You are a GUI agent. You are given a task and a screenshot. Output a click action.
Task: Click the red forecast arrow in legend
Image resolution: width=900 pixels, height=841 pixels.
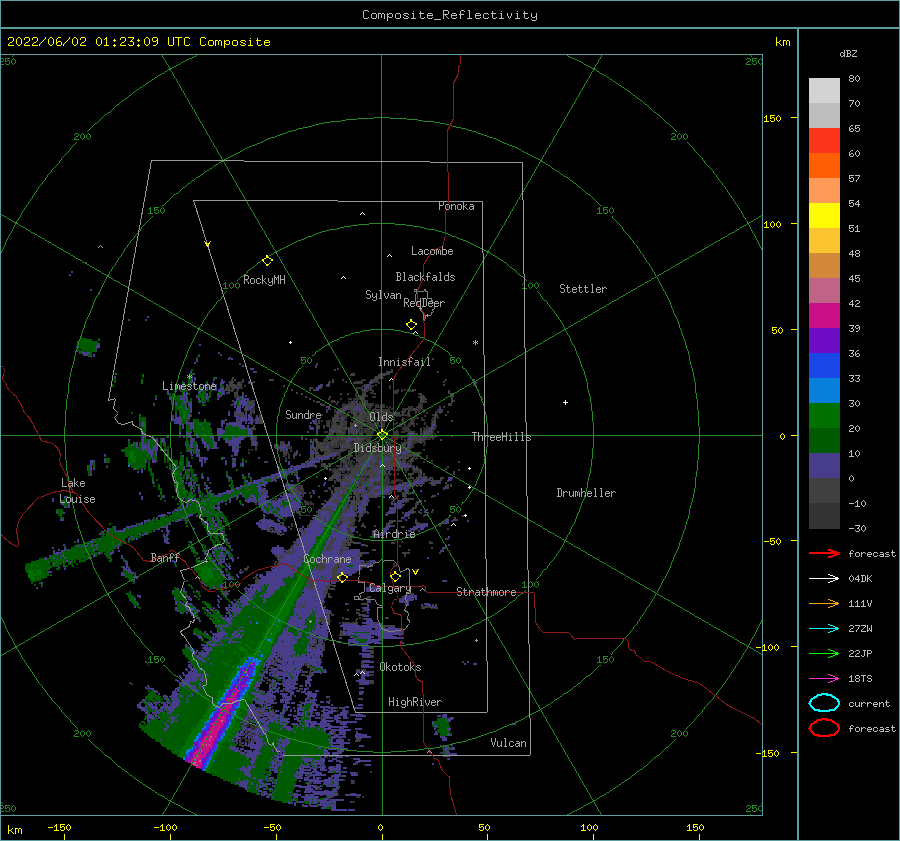[824, 553]
